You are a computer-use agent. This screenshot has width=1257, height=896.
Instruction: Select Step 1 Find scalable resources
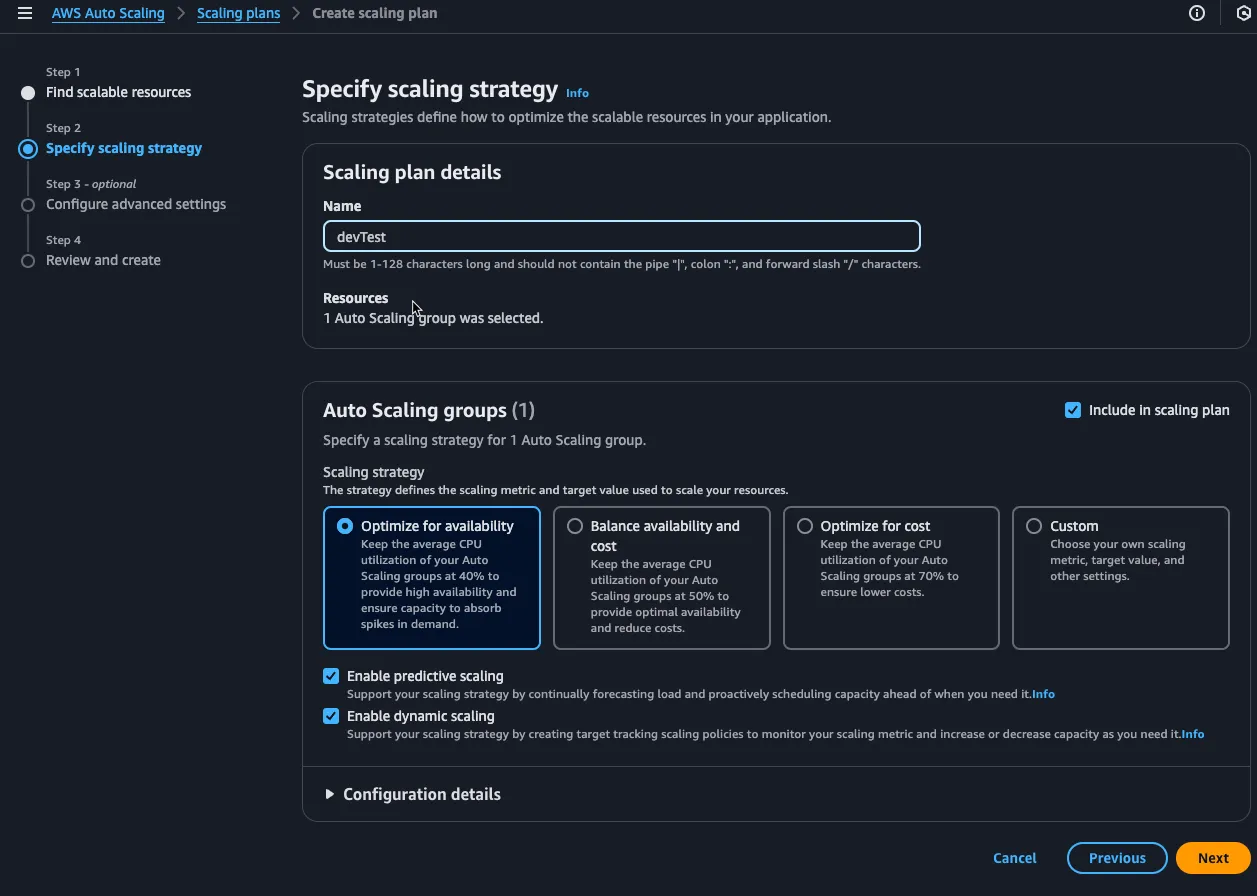118,92
